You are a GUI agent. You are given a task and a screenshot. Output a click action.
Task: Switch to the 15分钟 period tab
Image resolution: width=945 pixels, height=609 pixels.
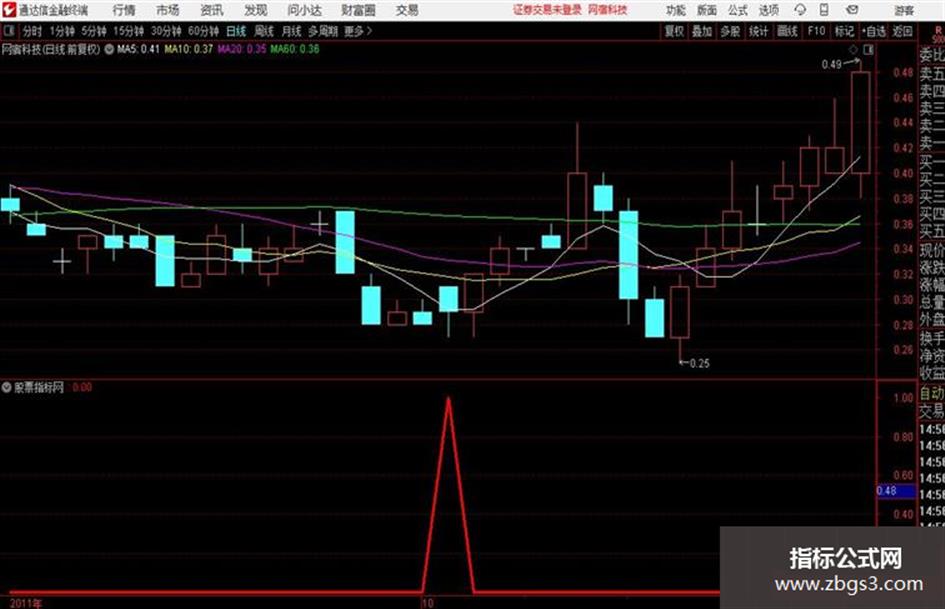point(129,31)
